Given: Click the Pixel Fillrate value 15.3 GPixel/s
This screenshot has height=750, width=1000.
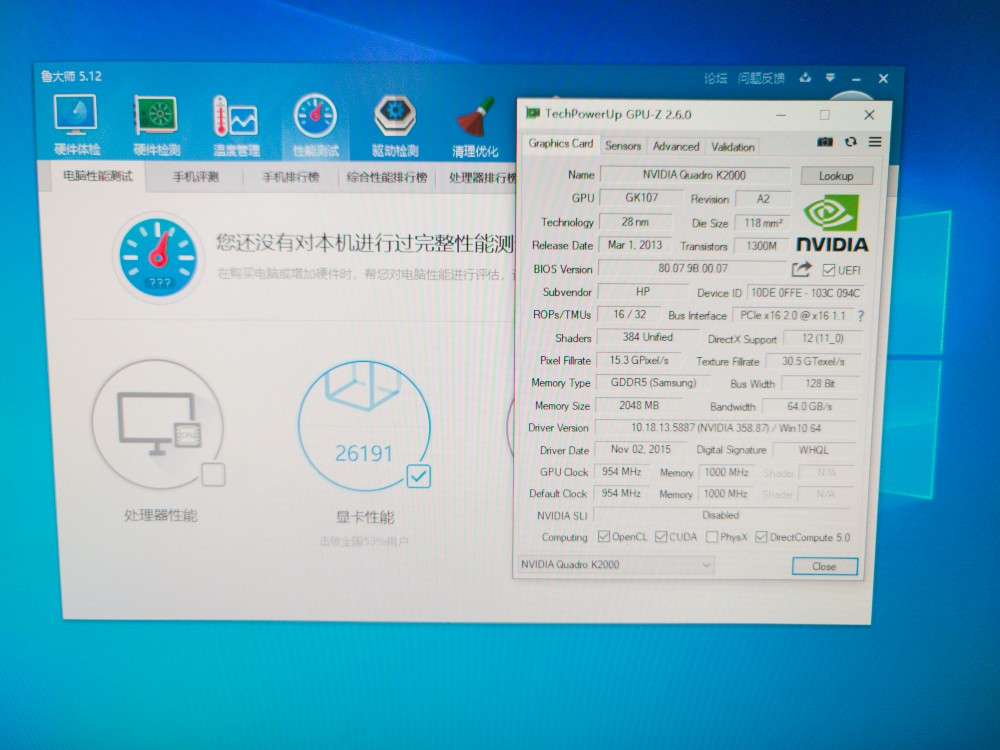Looking at the screenshot, I should pyautogui.click(x=638, y=360).
